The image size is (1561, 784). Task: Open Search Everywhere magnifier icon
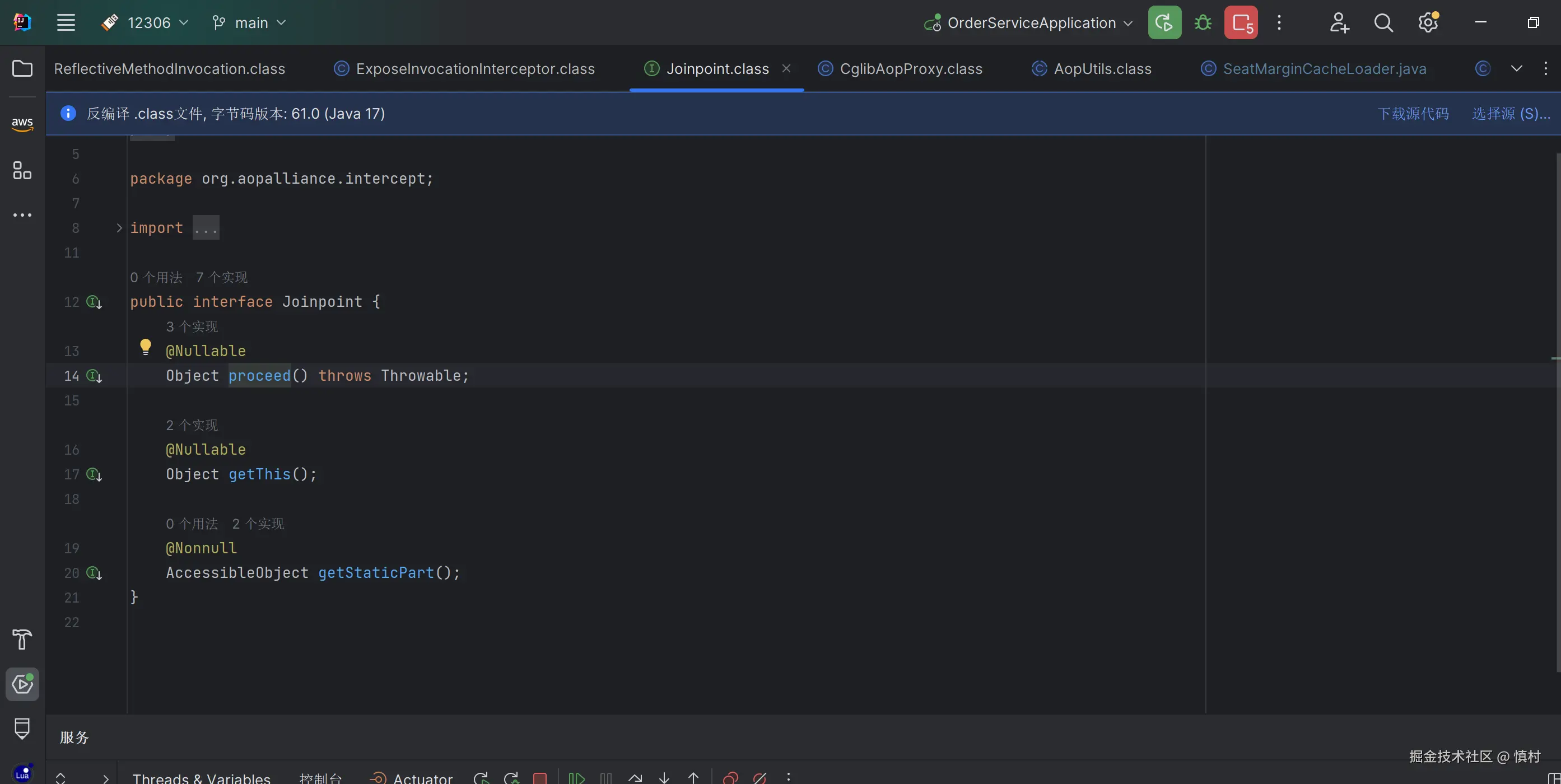click(1383, 23)
